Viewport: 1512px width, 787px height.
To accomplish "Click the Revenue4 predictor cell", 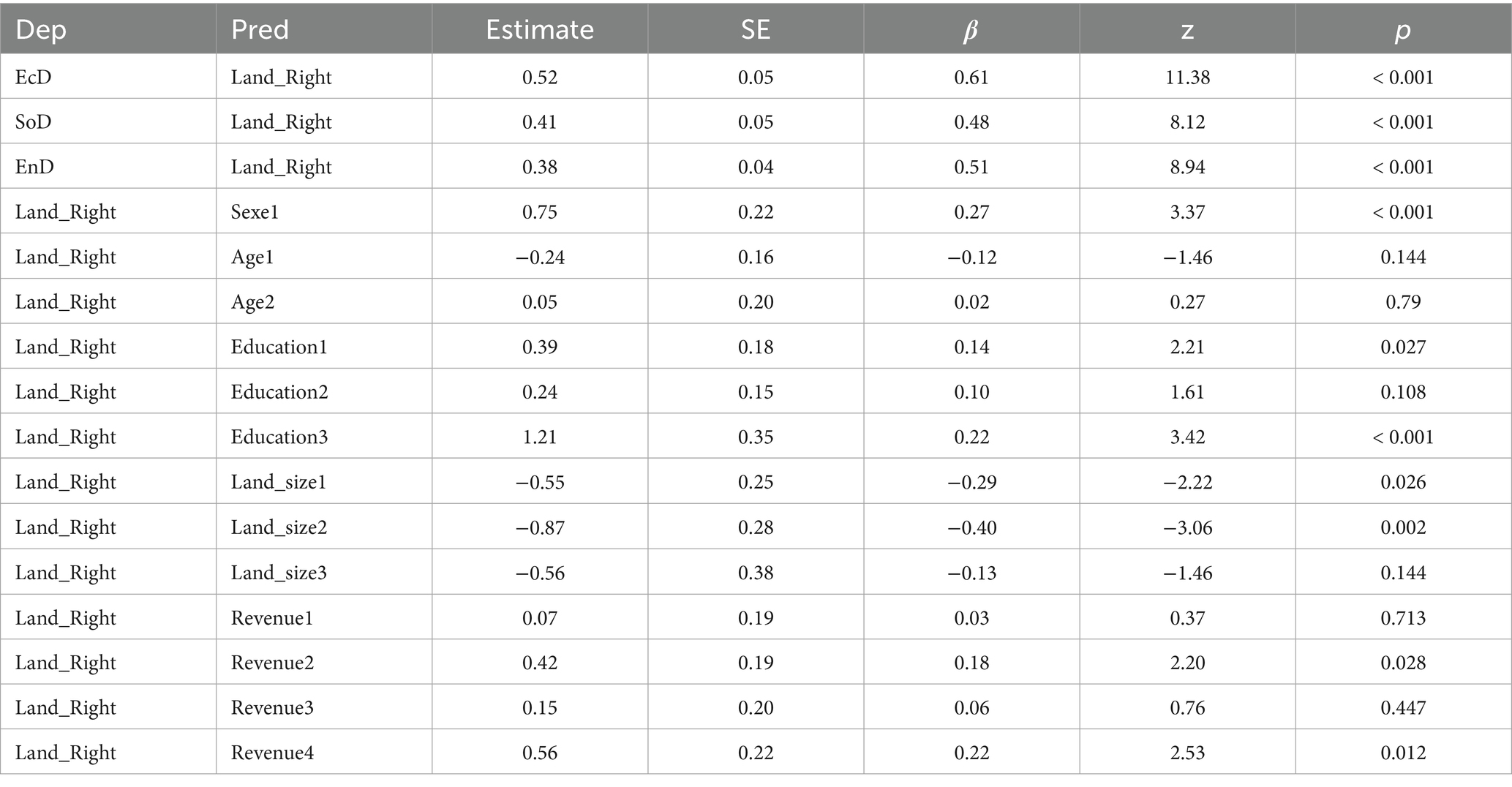I will [x=272, y=753].
